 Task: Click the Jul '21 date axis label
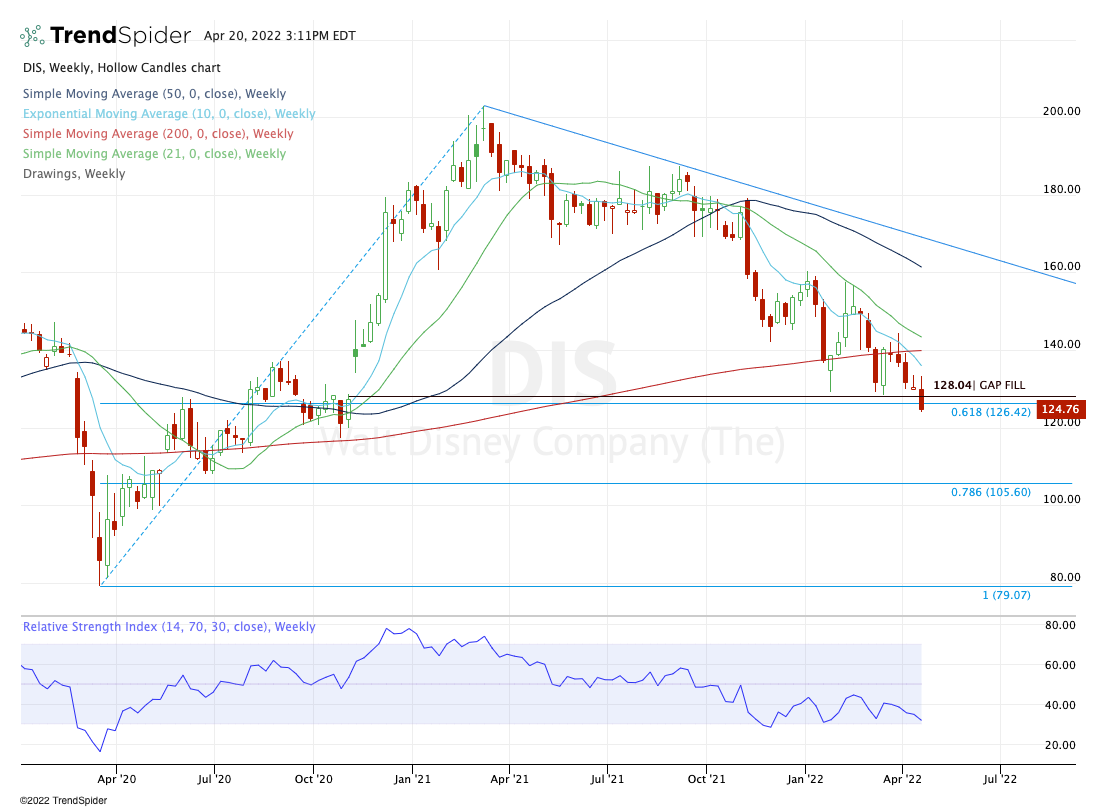point(607,779)
